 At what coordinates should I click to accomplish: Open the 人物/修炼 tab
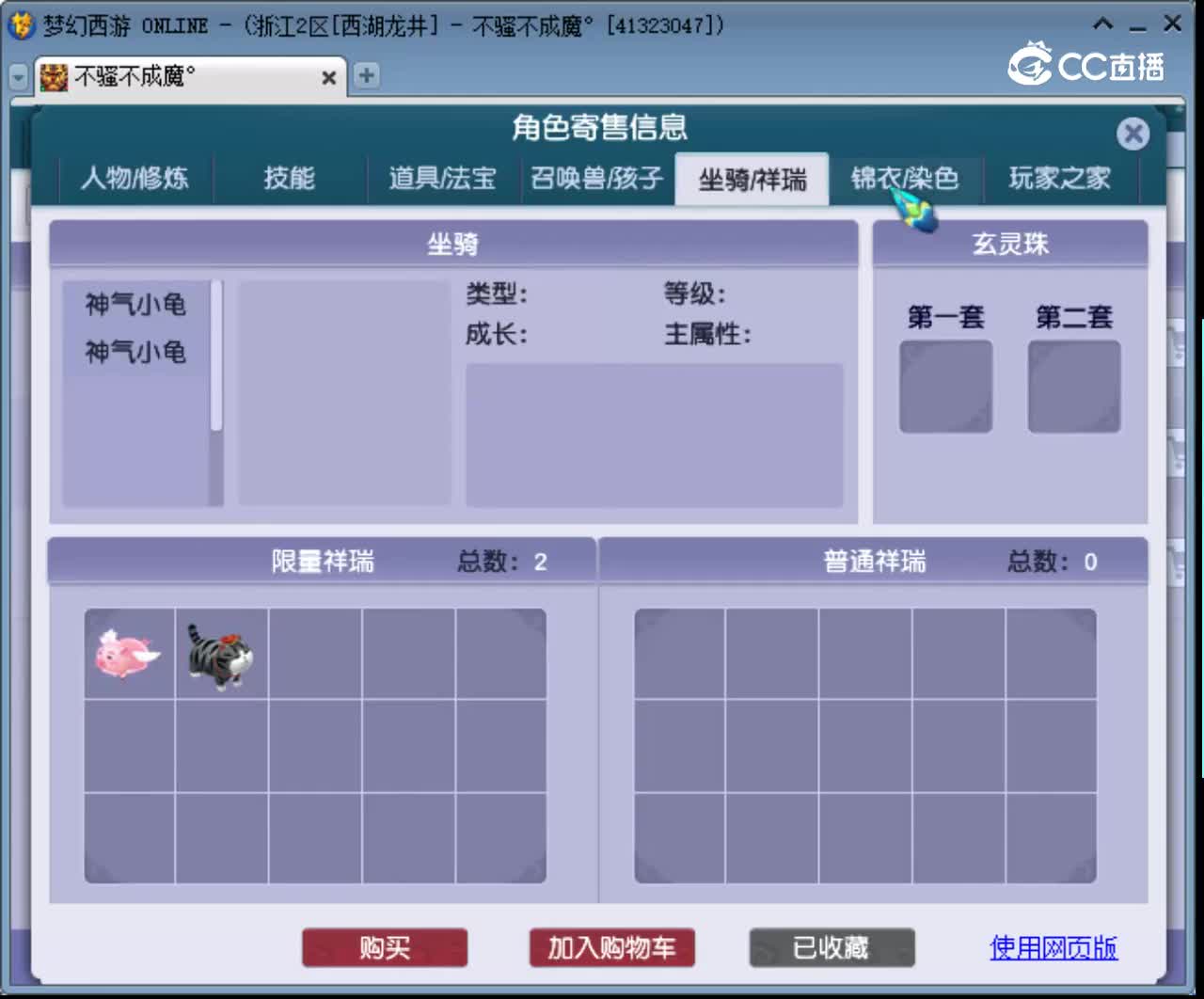pos(135,178)
